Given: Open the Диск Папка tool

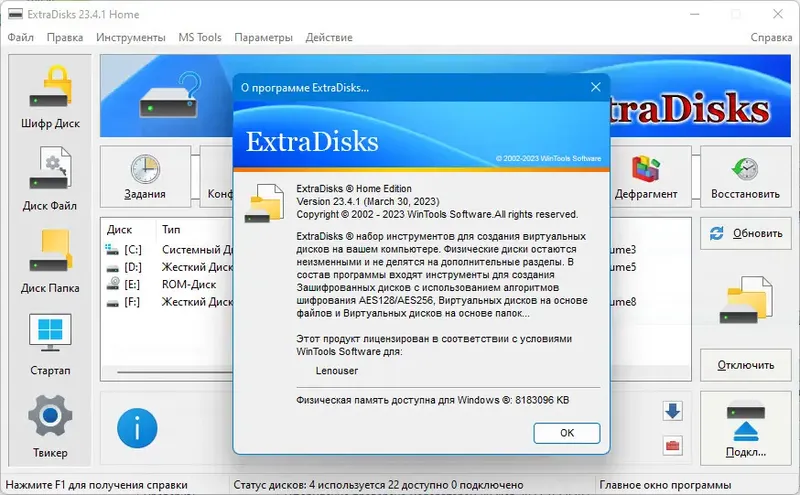Looking at the screenshot, I should (x=50, y=261).
